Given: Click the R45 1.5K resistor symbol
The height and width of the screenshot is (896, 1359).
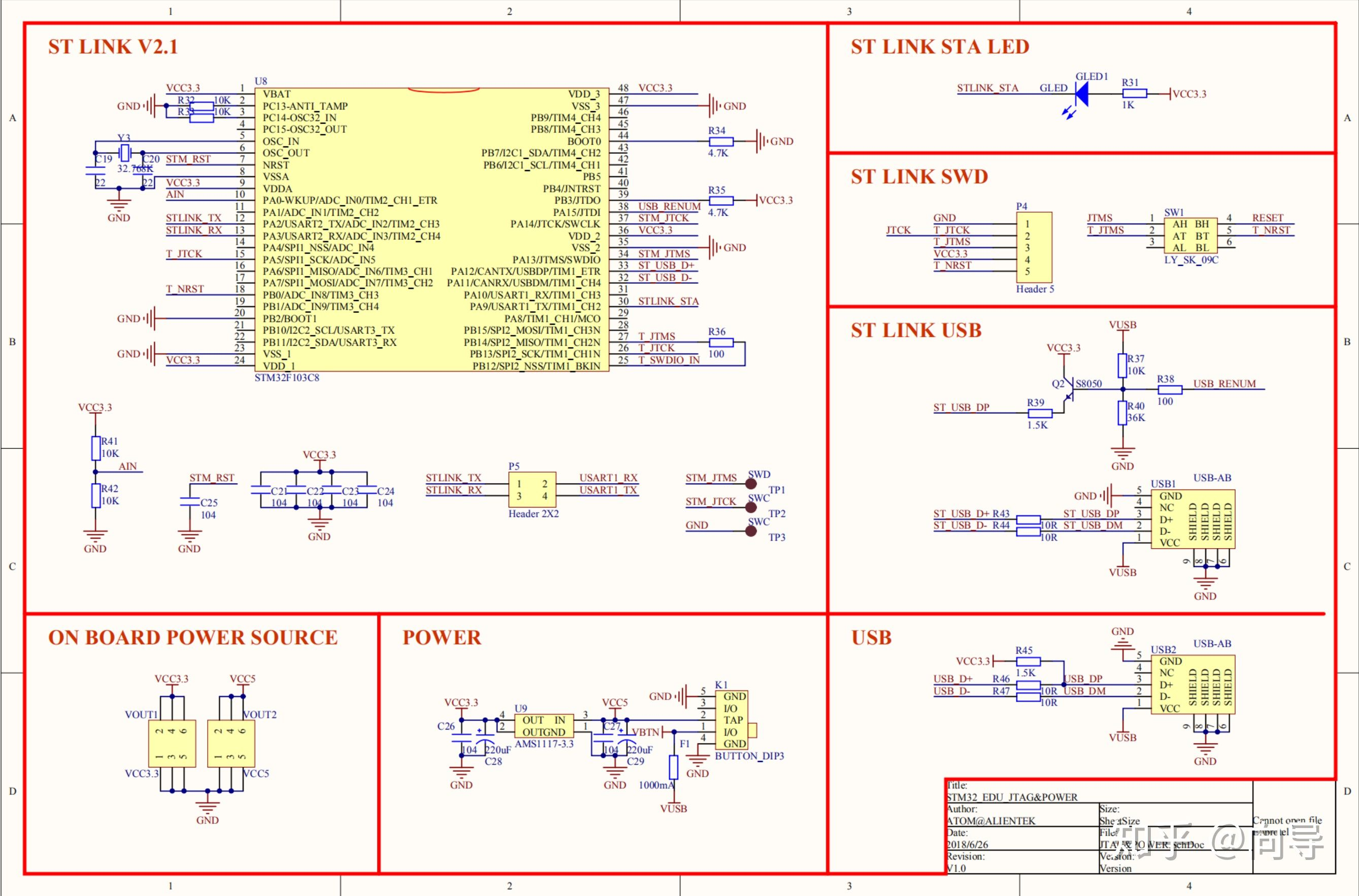Looking at the screenshot, I should (1028, 661).
